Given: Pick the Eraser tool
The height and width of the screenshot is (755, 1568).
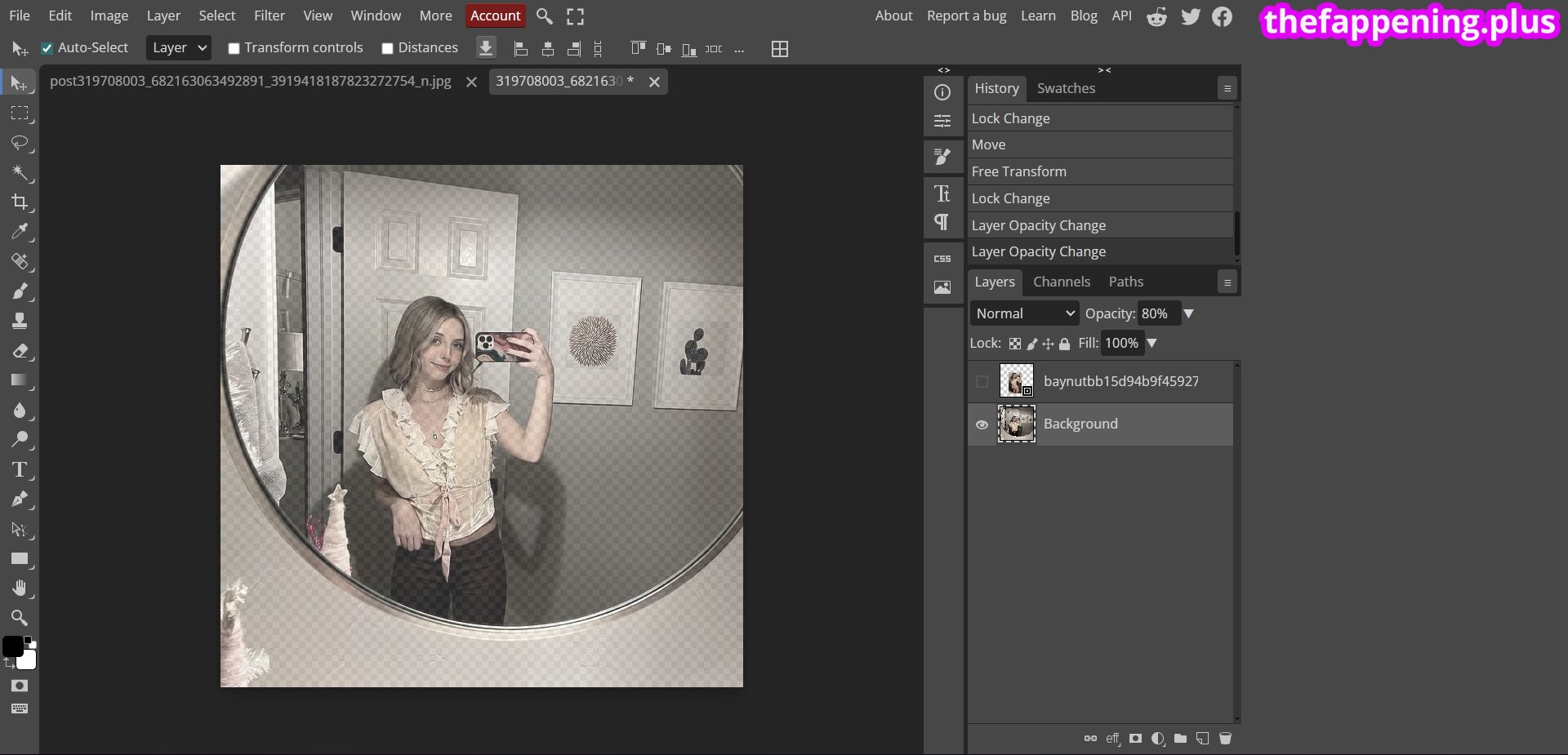Looking at the screenshot, I should coord(20,351).
